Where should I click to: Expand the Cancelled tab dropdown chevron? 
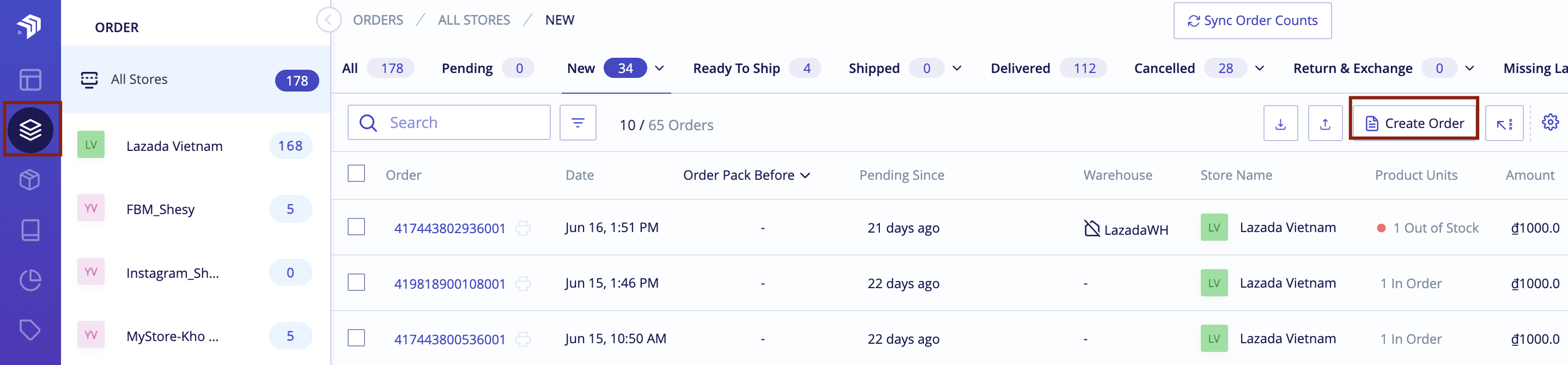[x=1260, y=69]
